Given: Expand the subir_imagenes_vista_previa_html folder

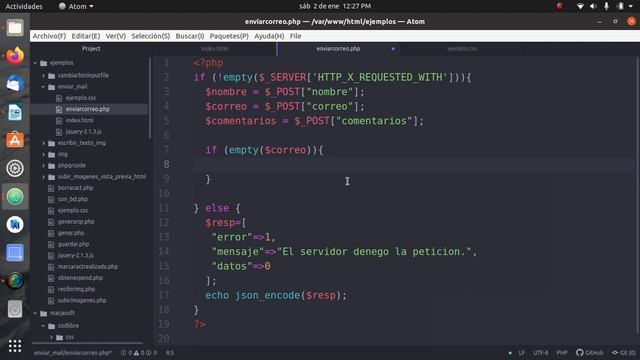Looking at the screenshot, I should point(43,177).
